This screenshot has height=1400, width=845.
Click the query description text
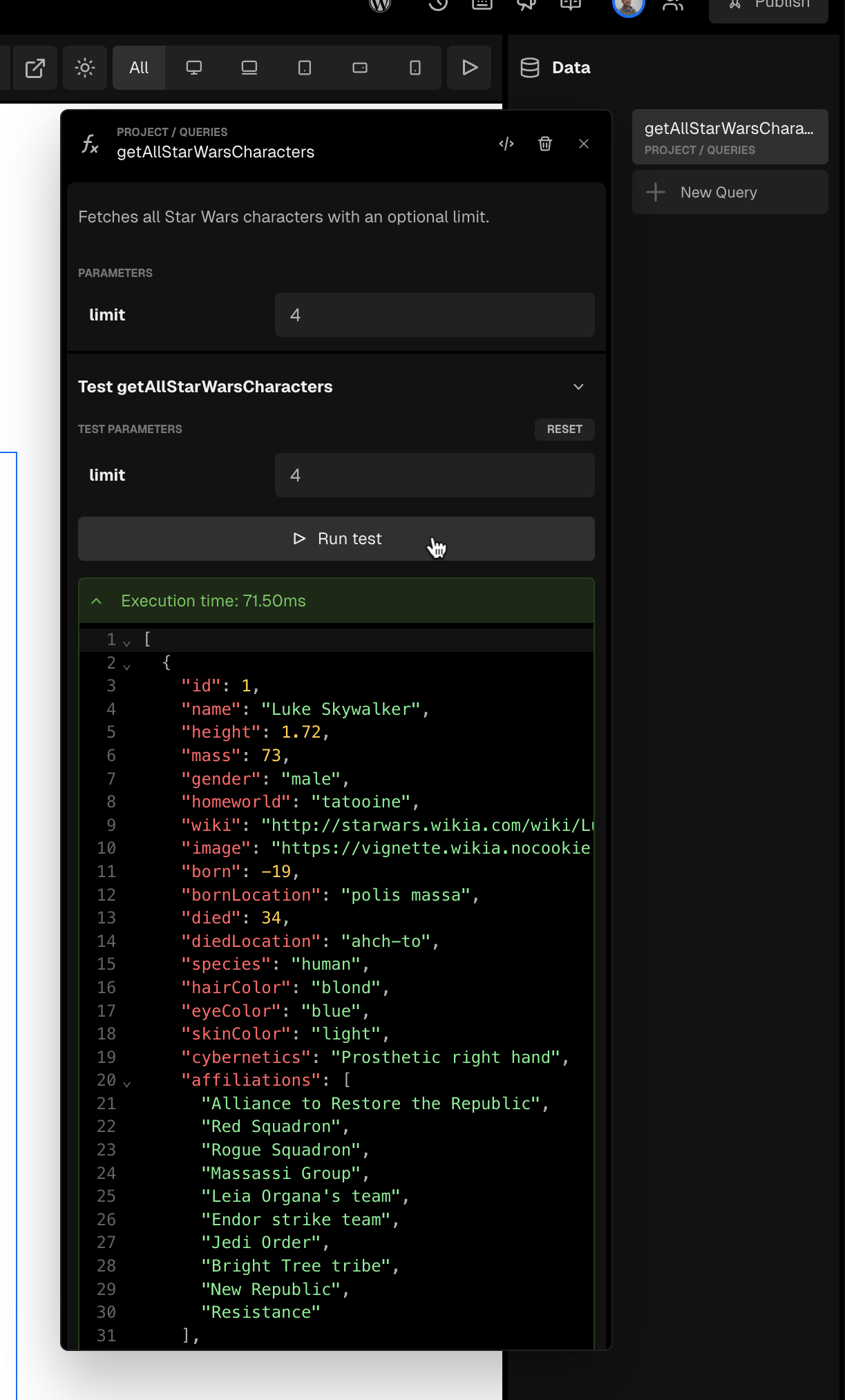coord(284,217)
